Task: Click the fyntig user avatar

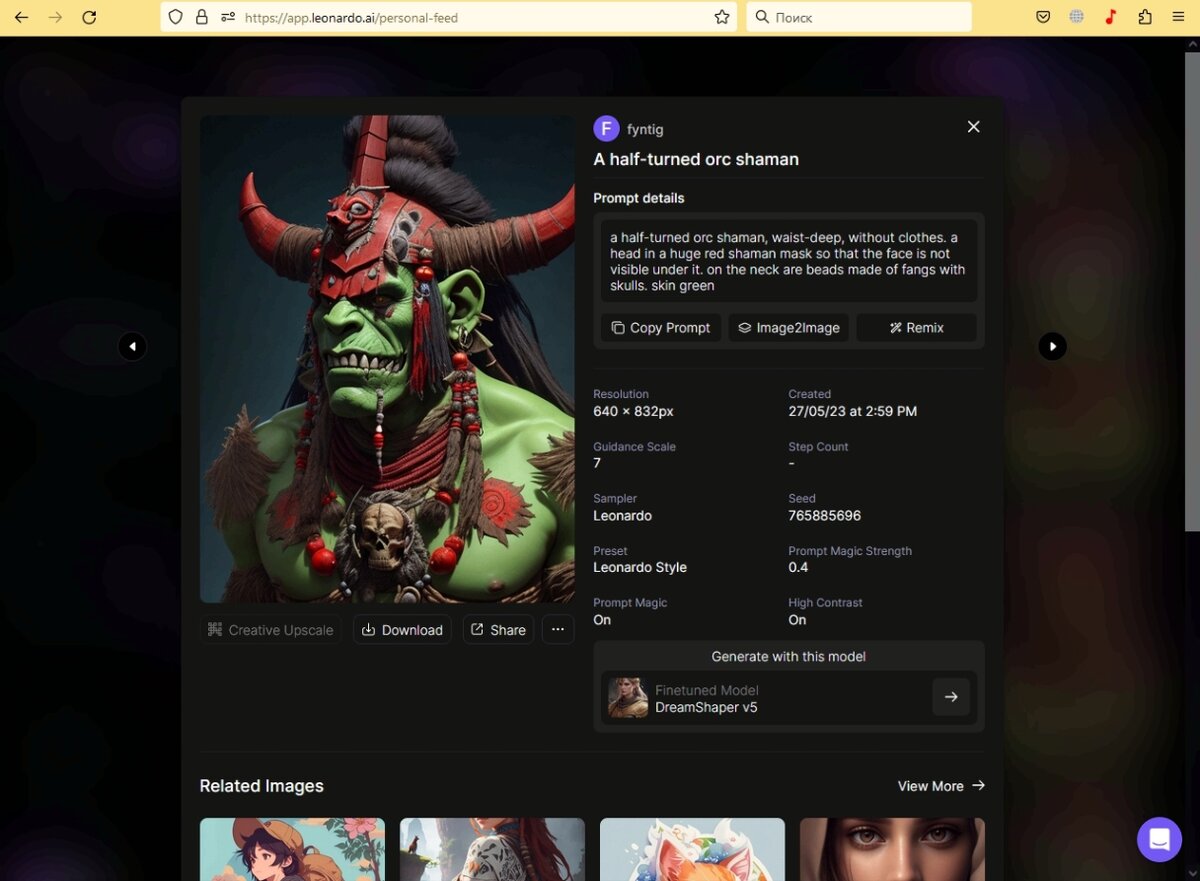Action: (x=606, y=128)
